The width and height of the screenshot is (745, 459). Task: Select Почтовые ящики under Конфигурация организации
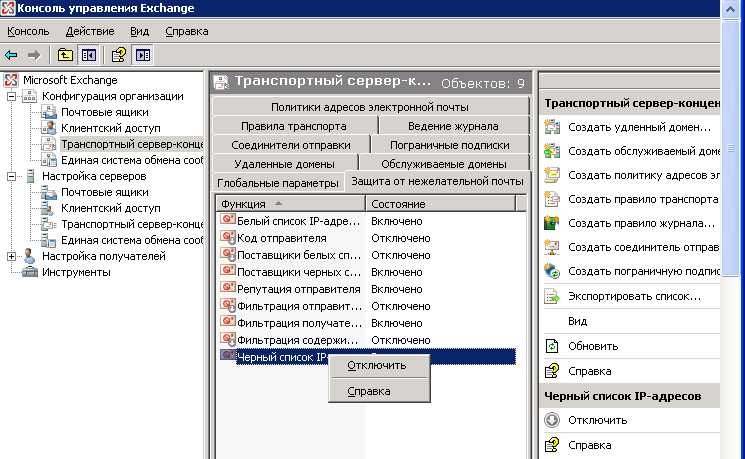click(105, 112)
